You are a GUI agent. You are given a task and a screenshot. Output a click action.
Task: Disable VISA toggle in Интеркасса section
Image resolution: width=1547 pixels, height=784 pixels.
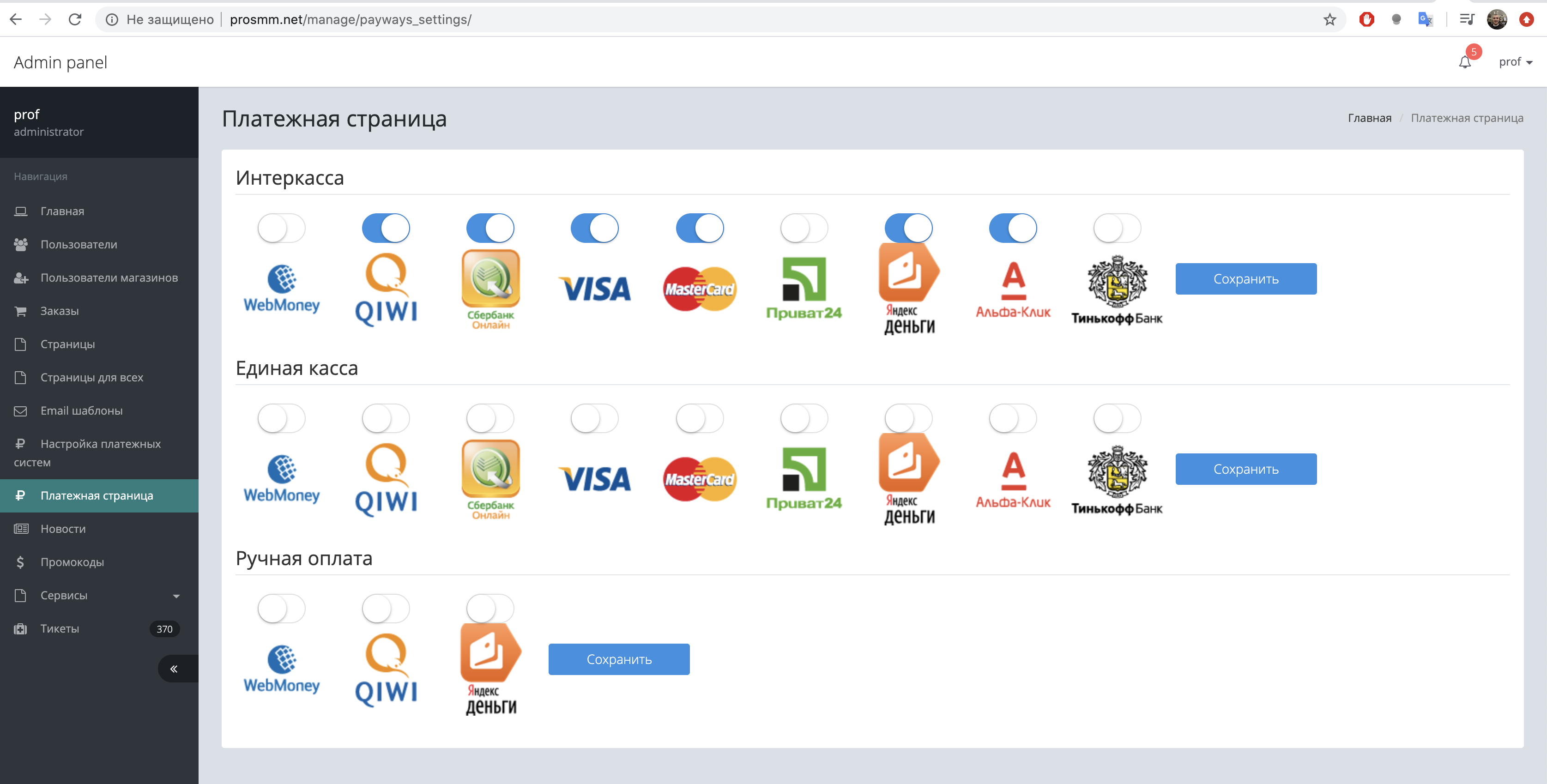tap(594, 229)
